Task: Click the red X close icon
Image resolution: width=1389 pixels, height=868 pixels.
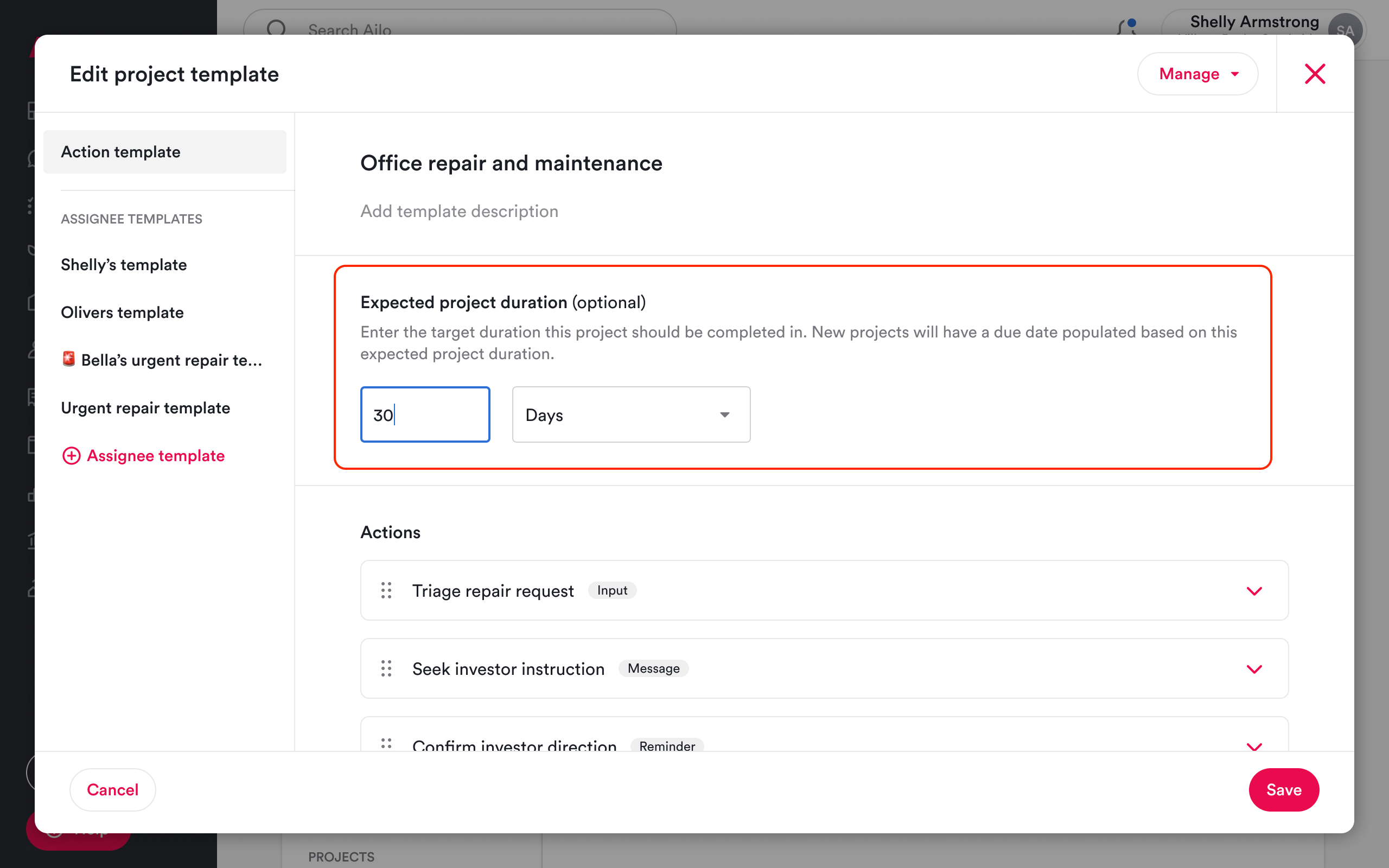Action: 1314,74
